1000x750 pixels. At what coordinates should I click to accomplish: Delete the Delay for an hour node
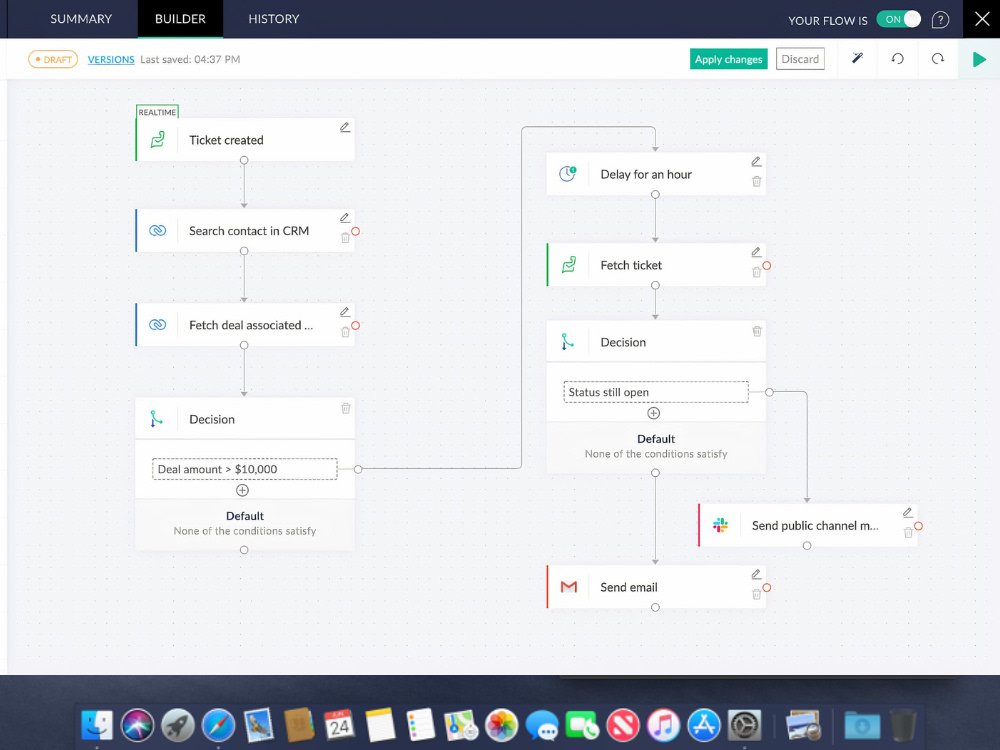pos(756,182)
